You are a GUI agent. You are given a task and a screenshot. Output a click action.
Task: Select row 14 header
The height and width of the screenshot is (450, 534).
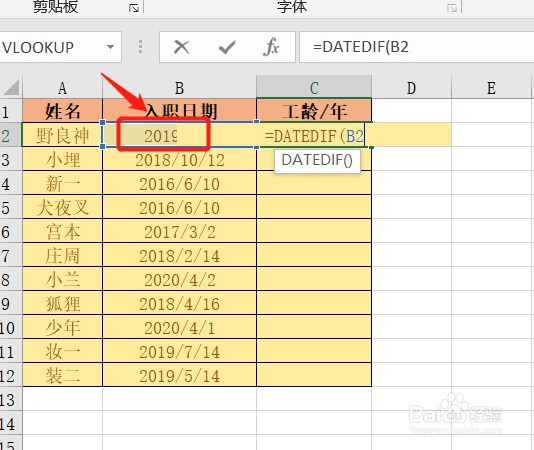point(11,424)
